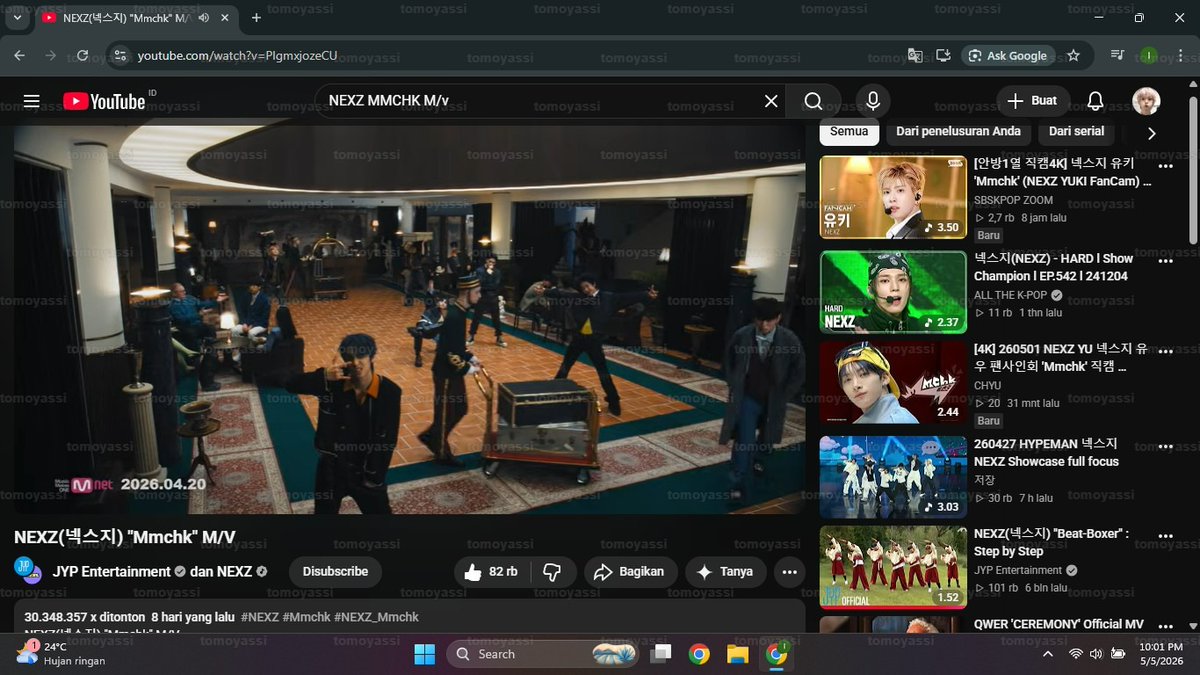Open the notifications bell

pos(1095,101)
